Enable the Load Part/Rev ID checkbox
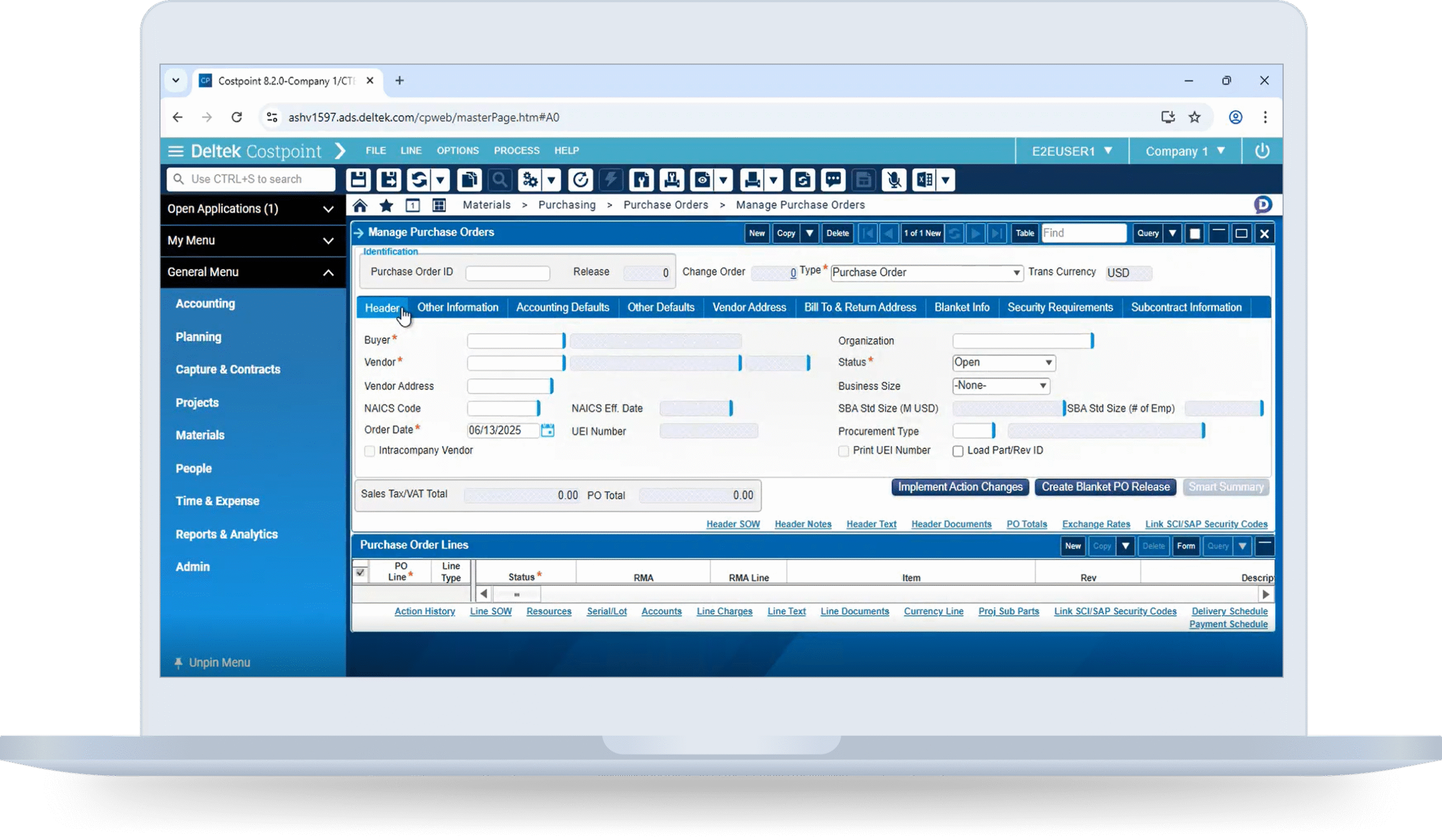1442x840 pixels. tap(958, 451)
